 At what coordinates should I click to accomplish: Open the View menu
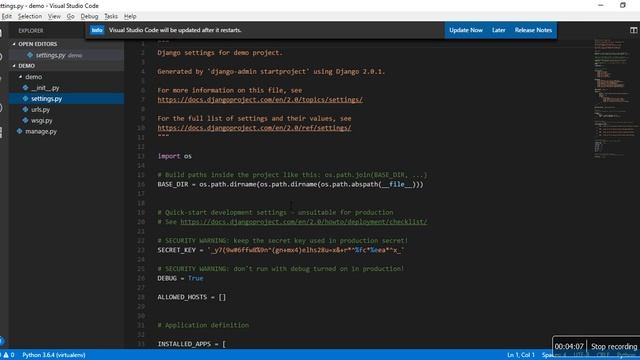coord(54,16)
